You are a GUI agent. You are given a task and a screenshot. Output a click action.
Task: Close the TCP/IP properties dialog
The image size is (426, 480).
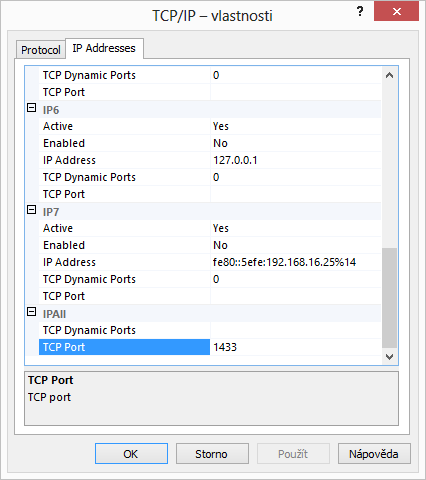pyautogui.click(x=396, y=11)
